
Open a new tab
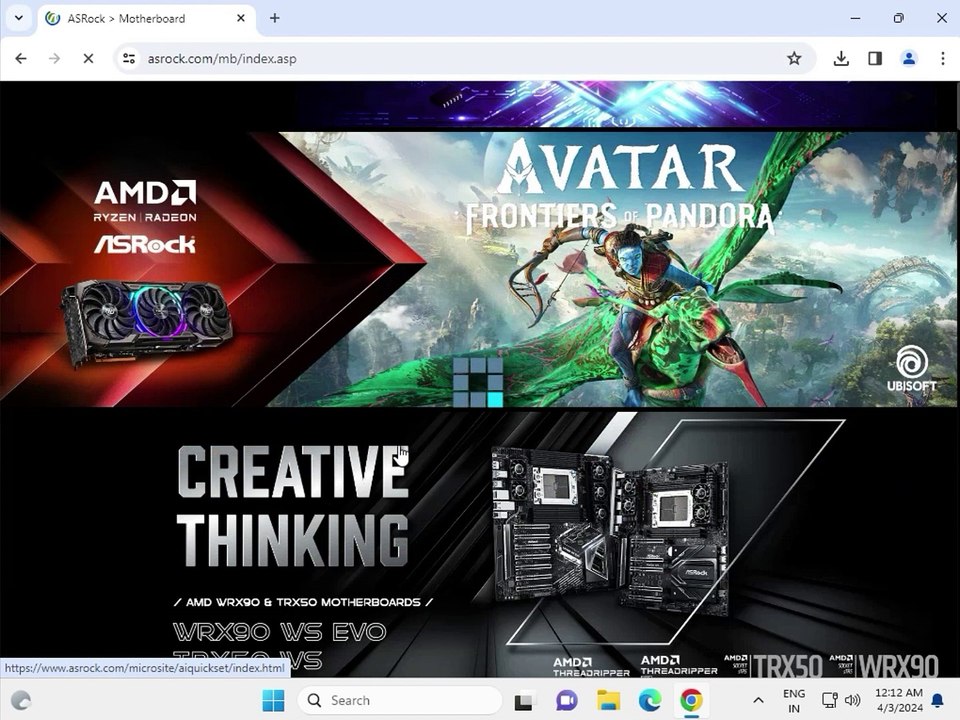[x=274, y=18]
